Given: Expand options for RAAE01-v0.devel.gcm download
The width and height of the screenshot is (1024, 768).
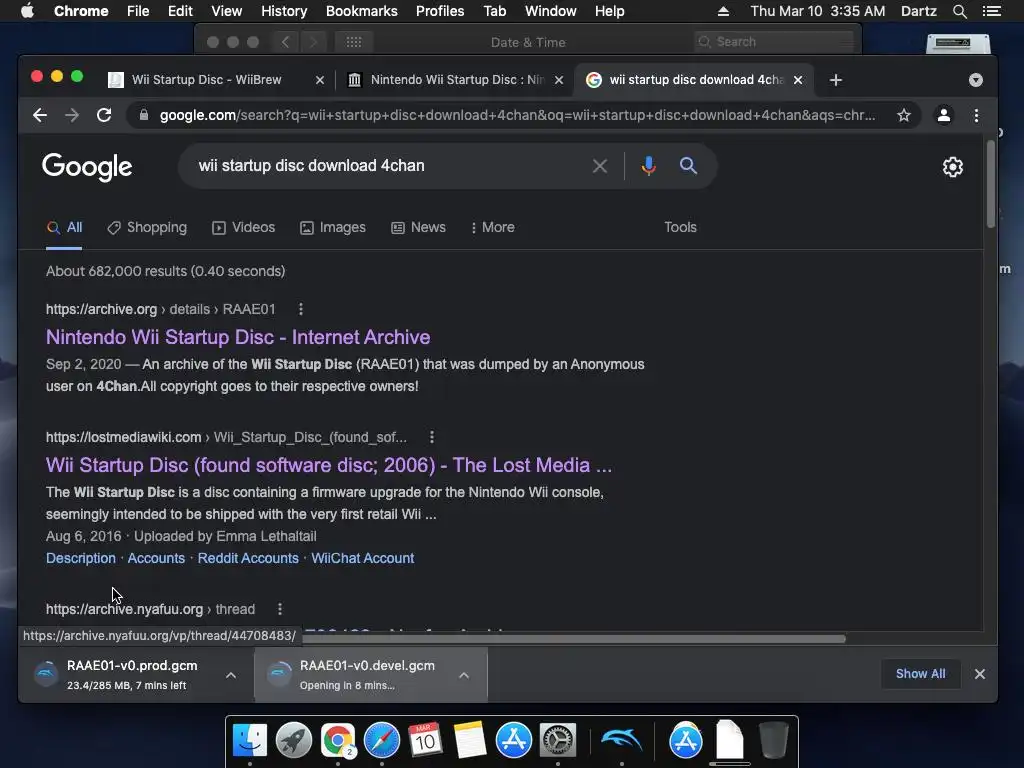Looking at the screenshot, I should pyautogui.click(x=464, y=675).
